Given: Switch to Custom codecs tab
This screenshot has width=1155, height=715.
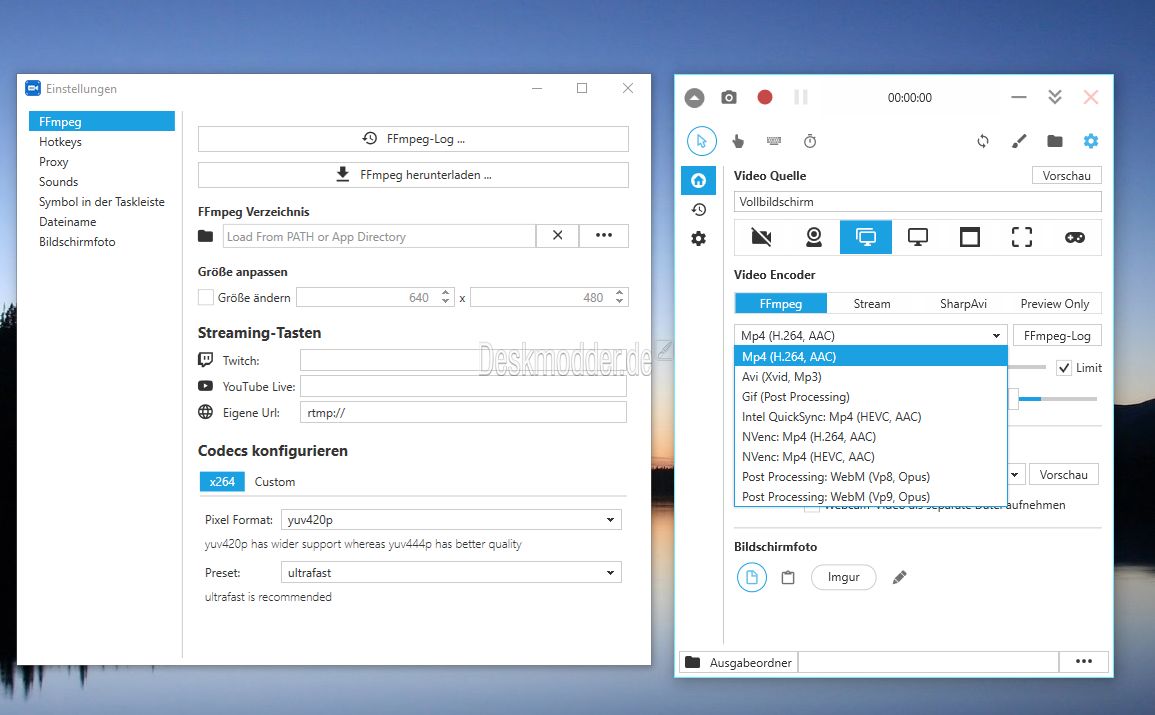Looking at the screenshot, I should coord(275,482).
